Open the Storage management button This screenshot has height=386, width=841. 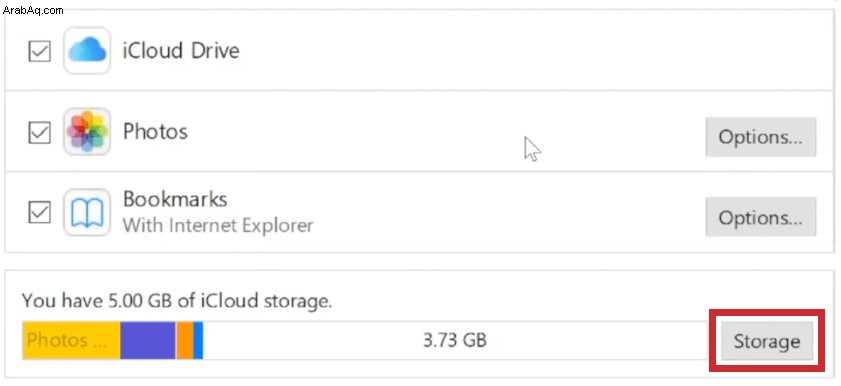click(767, 341)
